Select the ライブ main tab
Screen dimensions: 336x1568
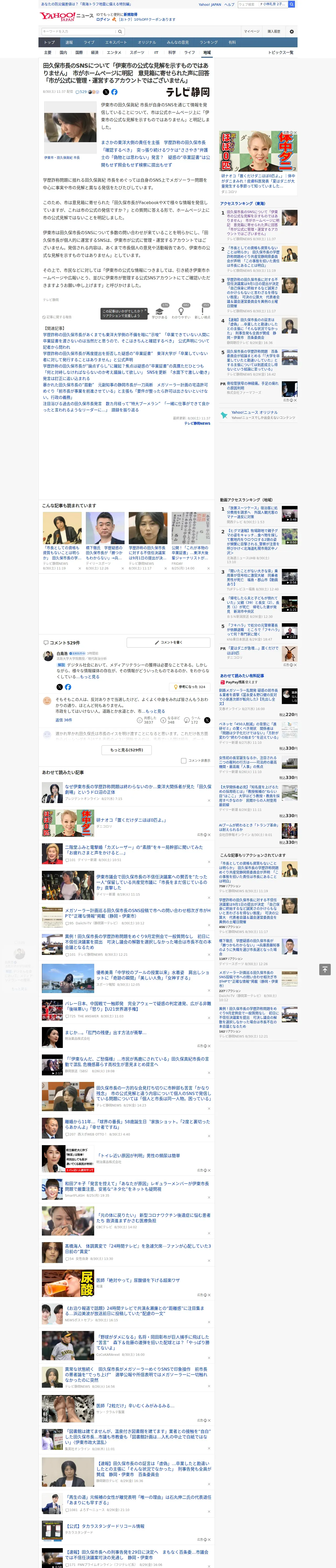[x=89, y=43]
